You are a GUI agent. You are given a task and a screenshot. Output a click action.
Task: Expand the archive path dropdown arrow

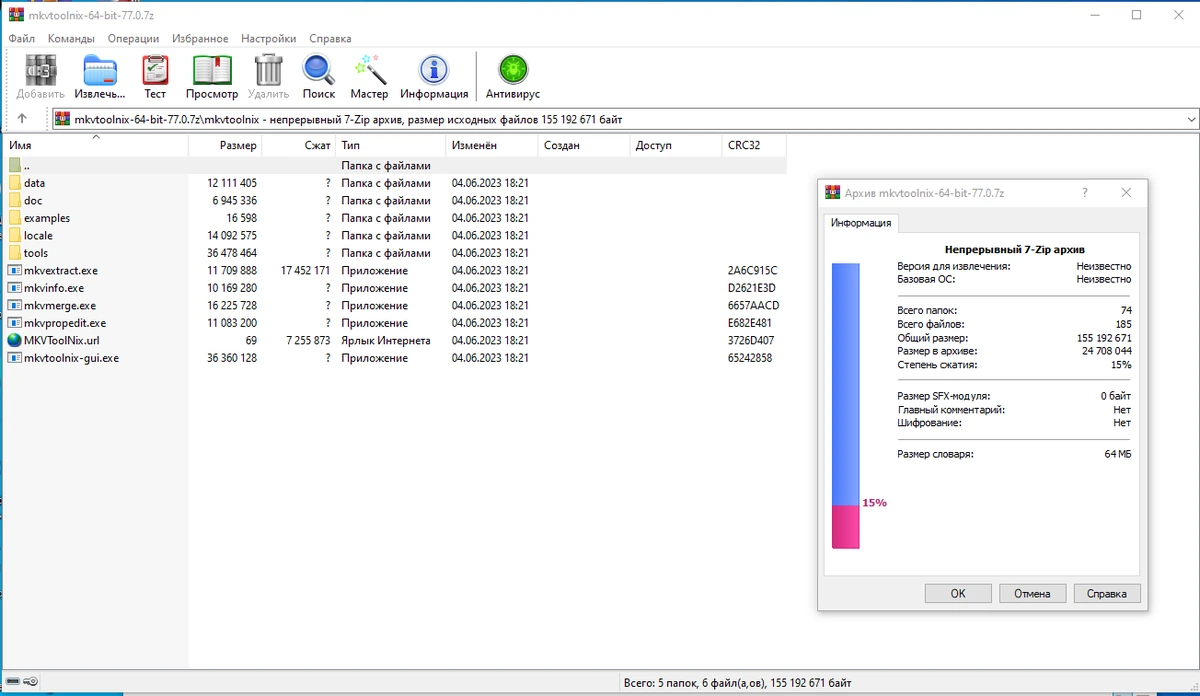(x=1190, y=119)
